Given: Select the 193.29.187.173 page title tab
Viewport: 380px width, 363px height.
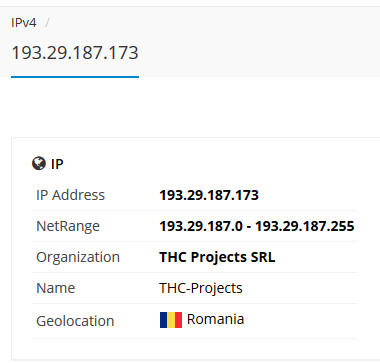Looking at the screenshot, I should pyautogui.click(x=75, y=53).
